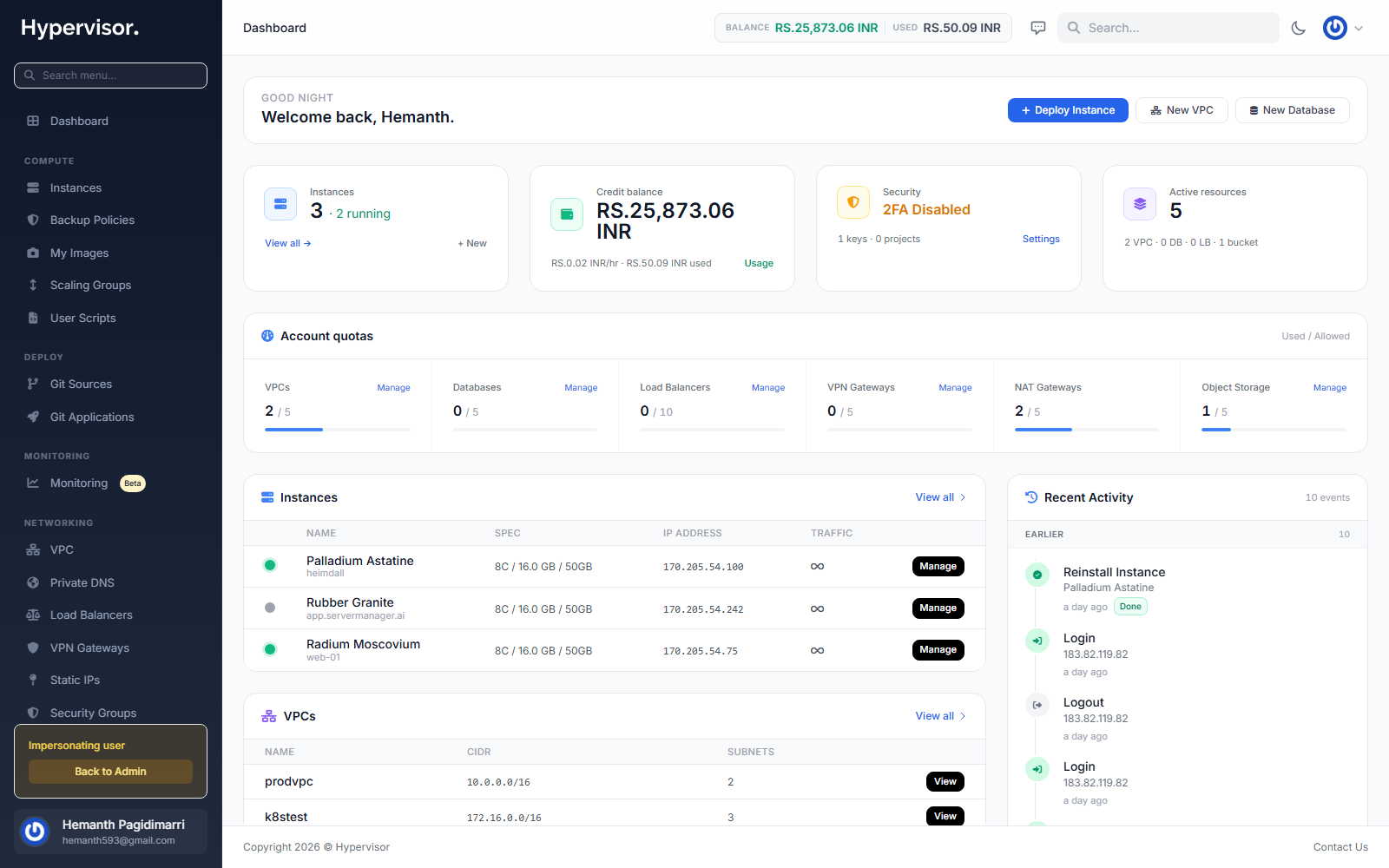Viewport: 1389px width, 868px height.
Task: Click the Done badge on Reinstall Instance
Action: 1130,607
